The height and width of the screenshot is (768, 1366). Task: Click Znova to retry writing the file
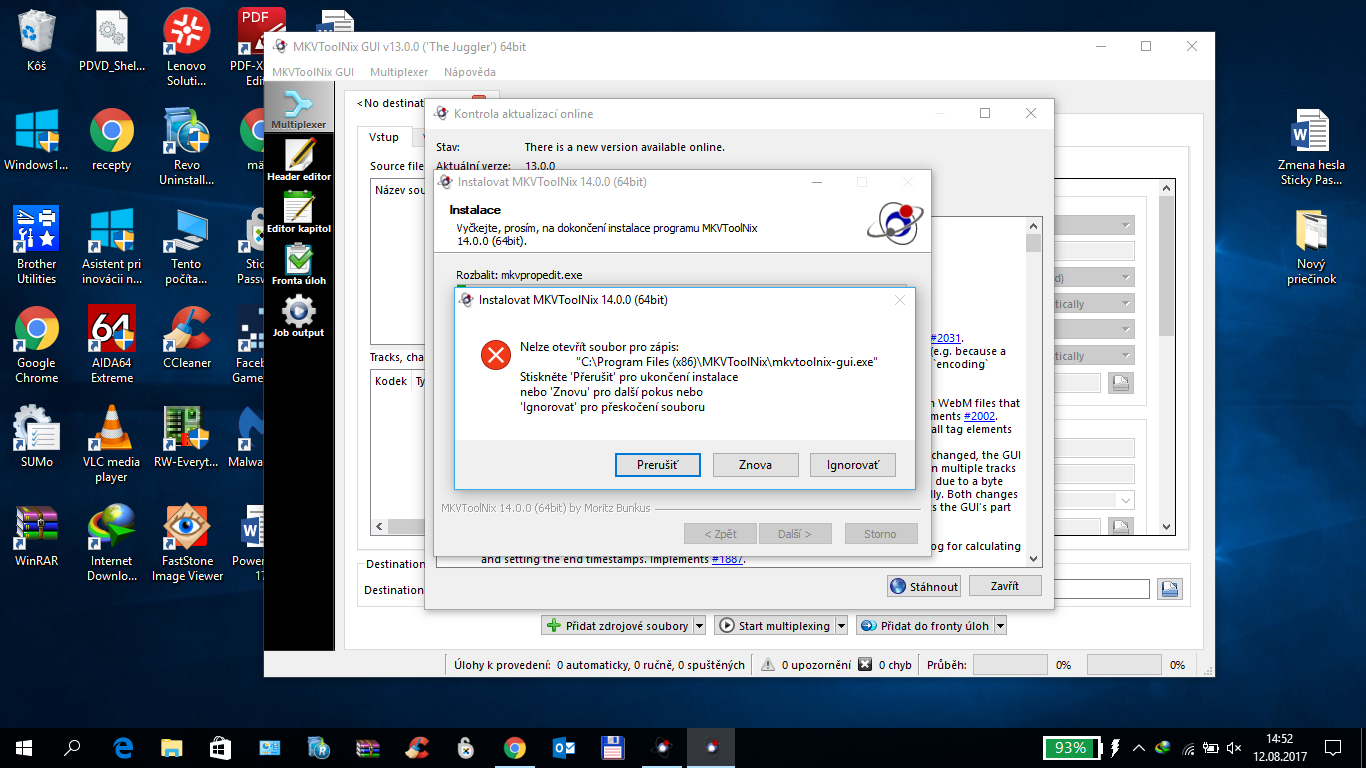[x=755, y=465]
